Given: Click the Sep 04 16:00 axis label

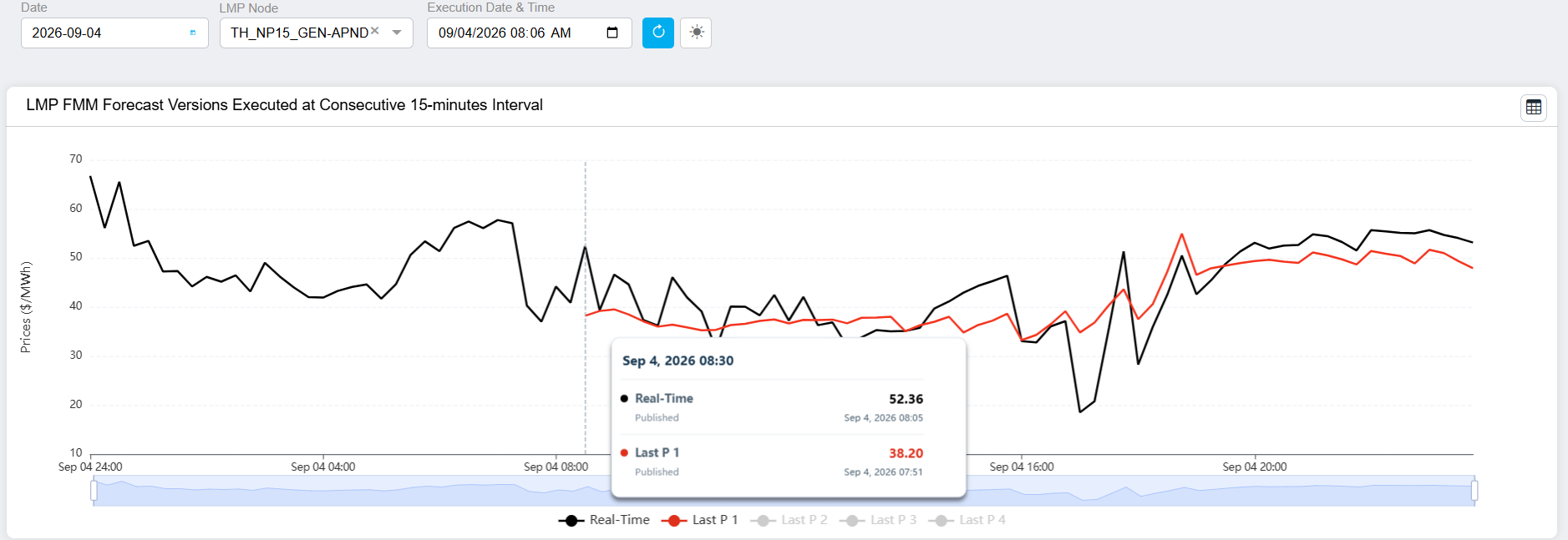Looking at the screenshot, I should click(x=1022, y=467).
